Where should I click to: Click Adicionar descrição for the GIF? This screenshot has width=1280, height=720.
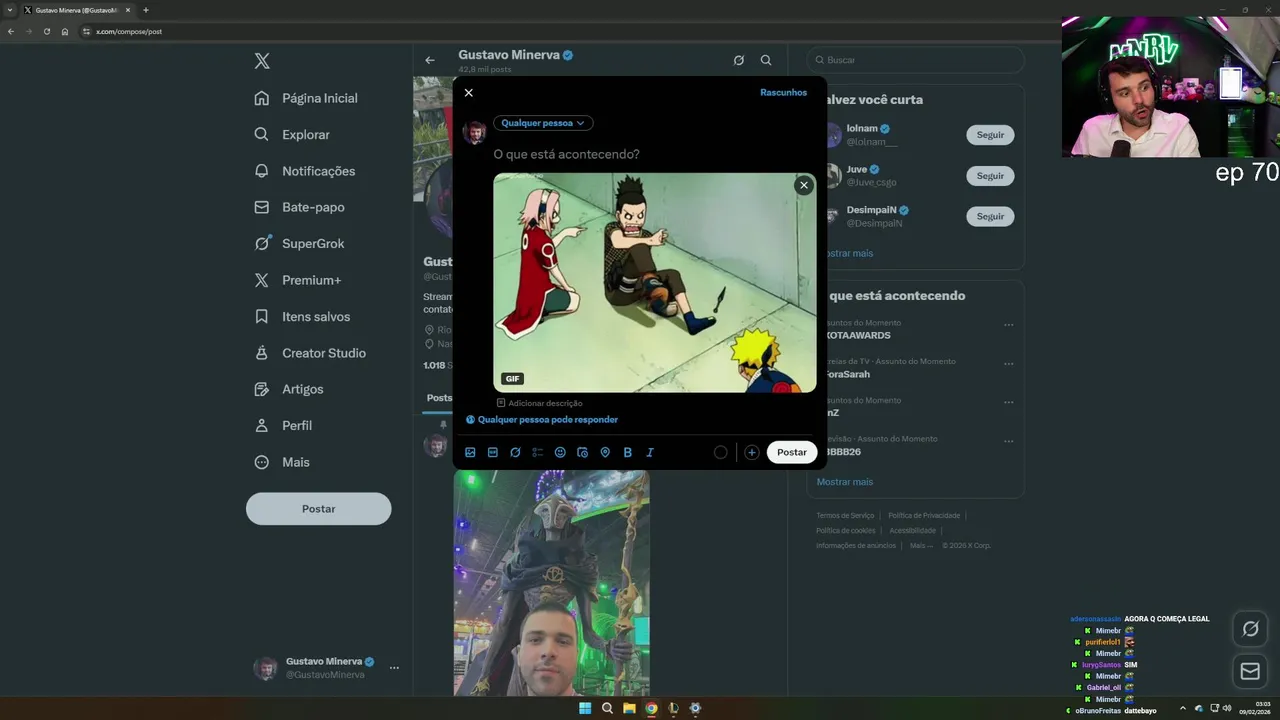tap(540, 403)
